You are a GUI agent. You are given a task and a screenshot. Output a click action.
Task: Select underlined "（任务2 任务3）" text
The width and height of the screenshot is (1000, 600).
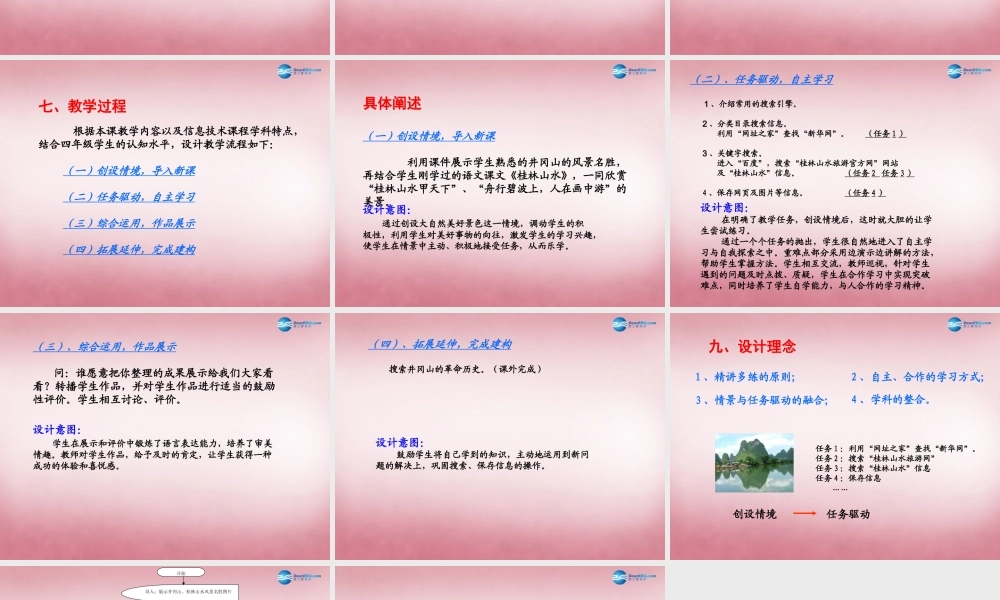(879, 173)
